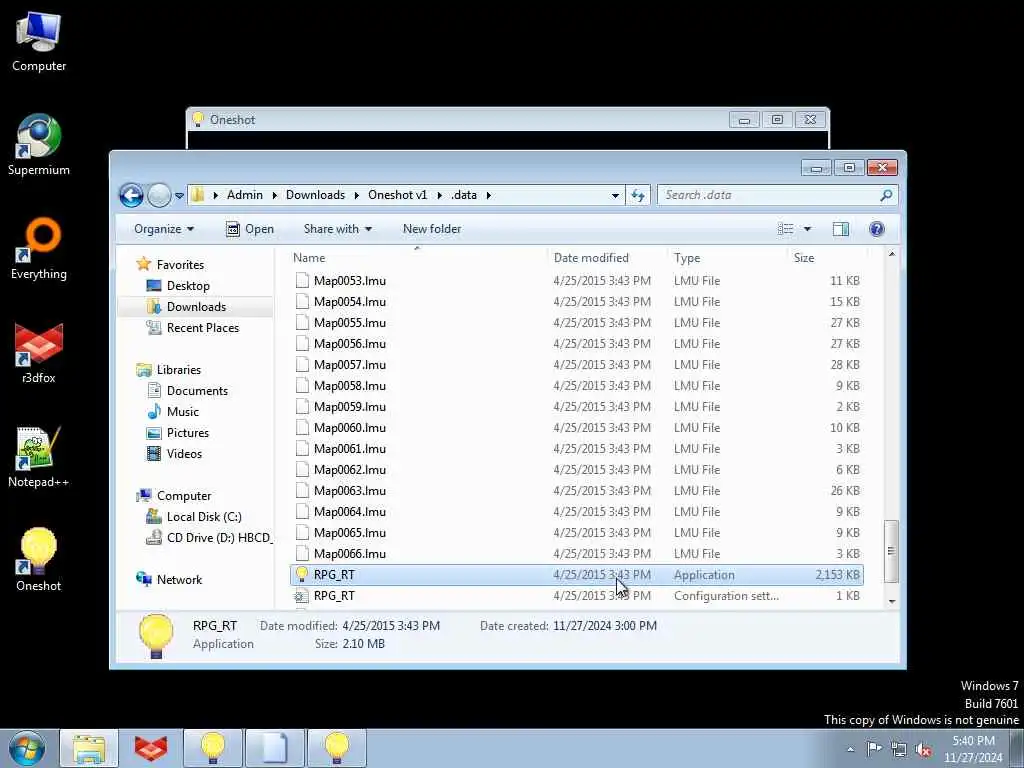Change the view with the view icon

point(786,229)
